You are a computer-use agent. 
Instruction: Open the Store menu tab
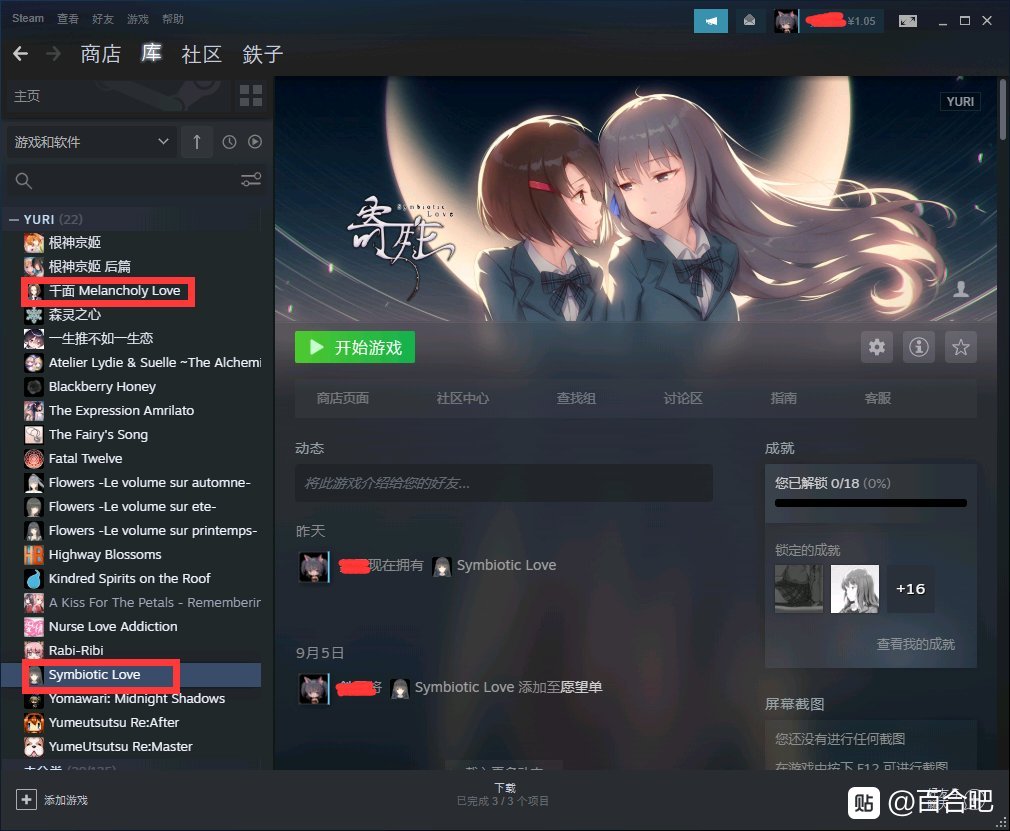click(x=100, y=54)
